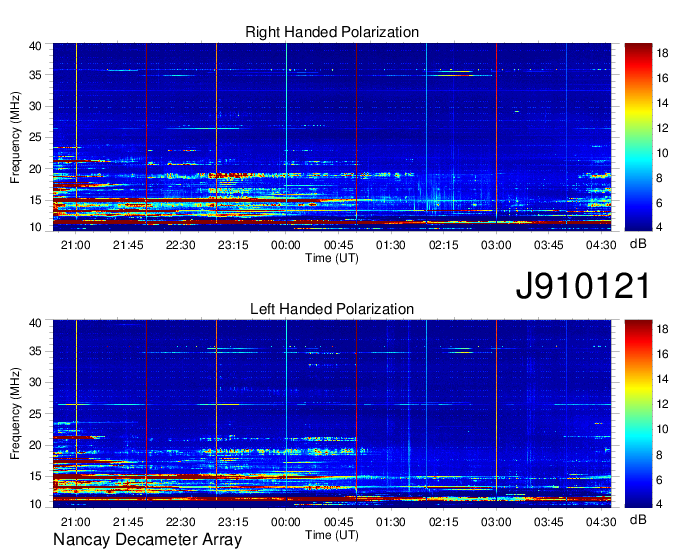The height and width of the screenshot is (552, 680).
Task: Click the 00:00 tick label on top time axis
Action: pyautogui.click(x=286, y=245)
